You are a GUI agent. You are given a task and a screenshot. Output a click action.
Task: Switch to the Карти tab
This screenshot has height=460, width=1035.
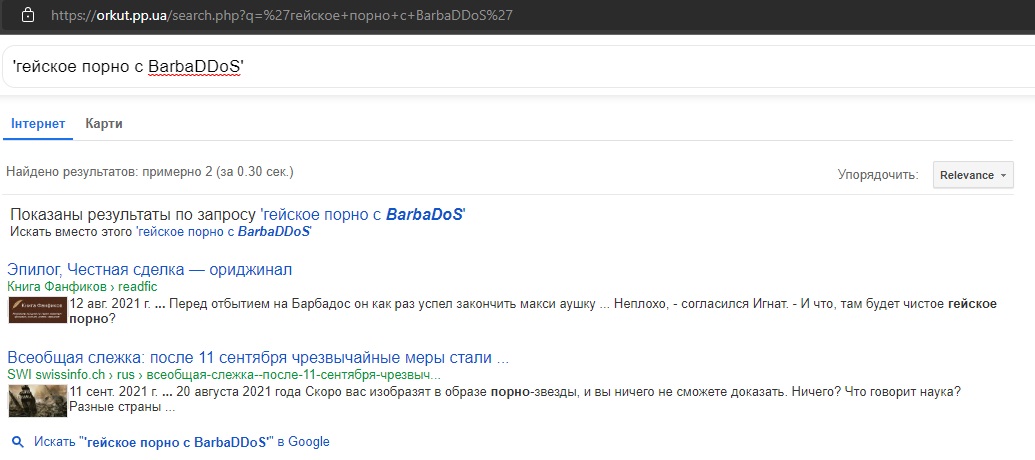(104, 124)
